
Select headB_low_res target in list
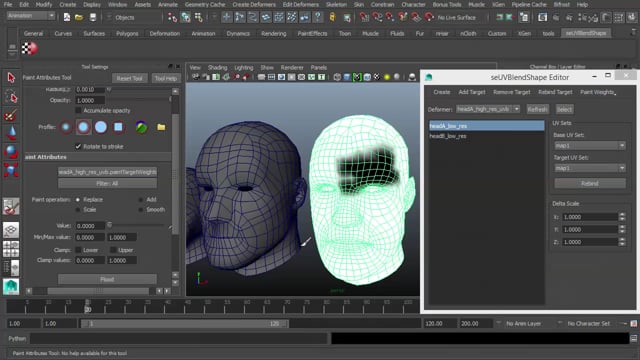click(487, 136)
